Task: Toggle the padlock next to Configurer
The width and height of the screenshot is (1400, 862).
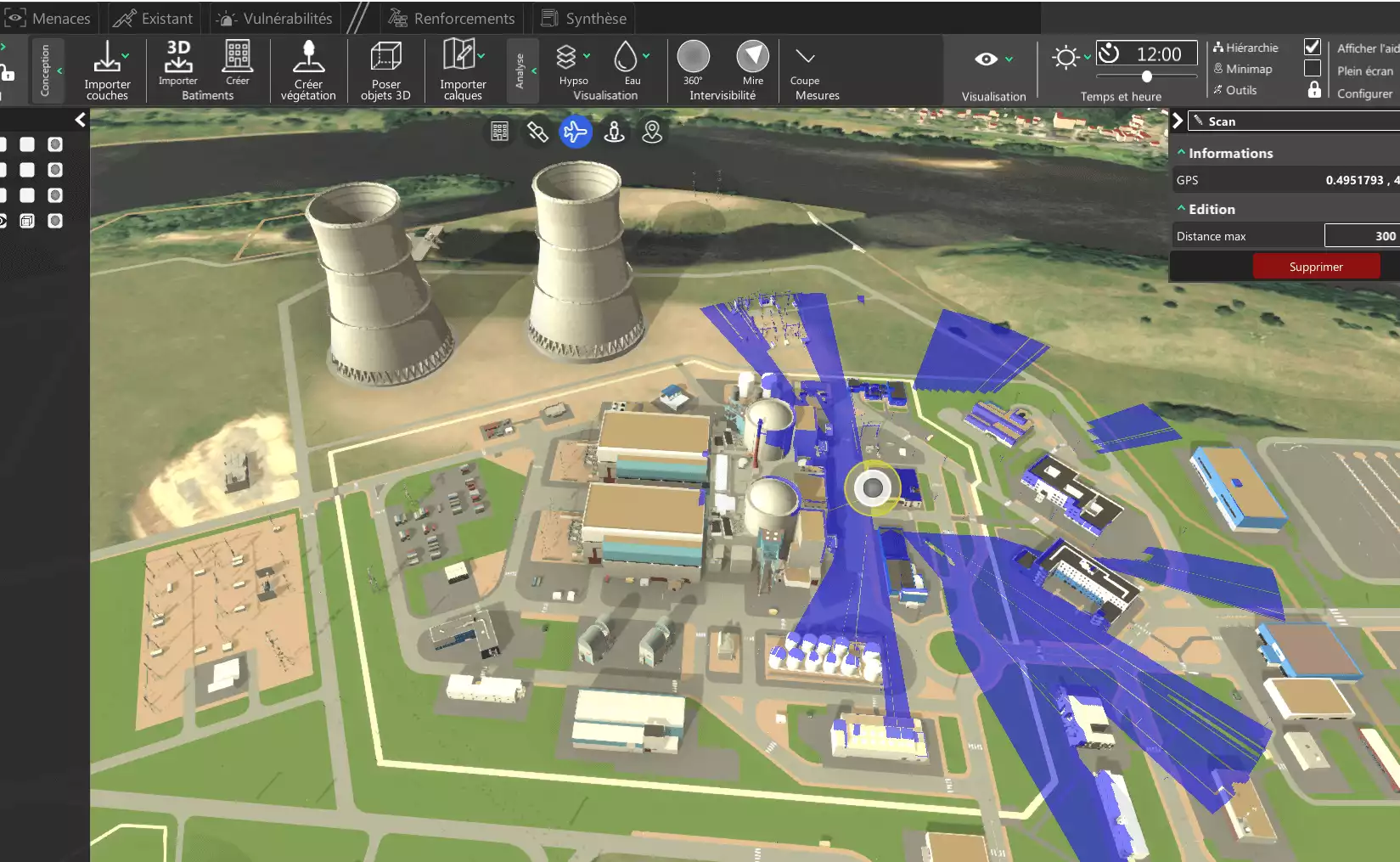Action: pyautogui.click(x=1314, y=90)
